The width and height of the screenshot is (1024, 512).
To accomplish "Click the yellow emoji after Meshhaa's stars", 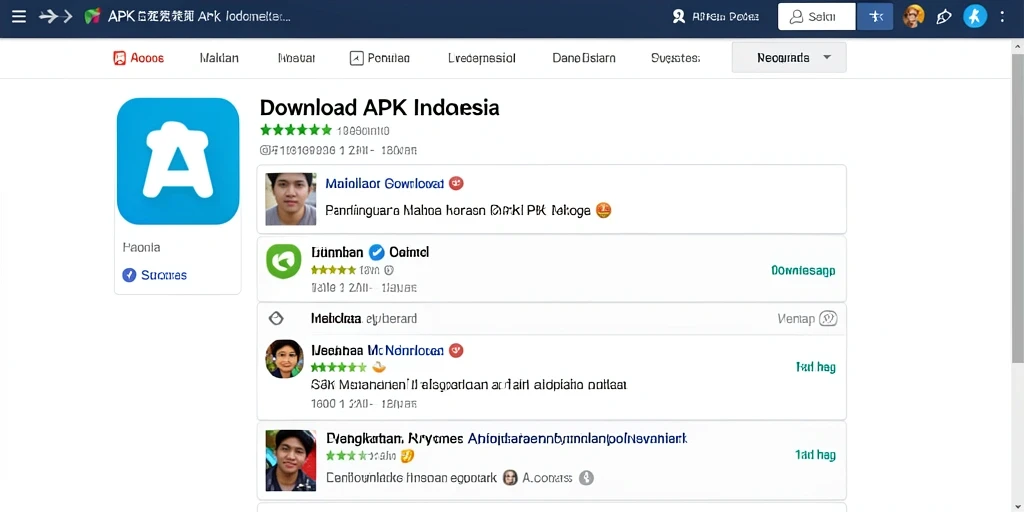I will click(379, 368).
